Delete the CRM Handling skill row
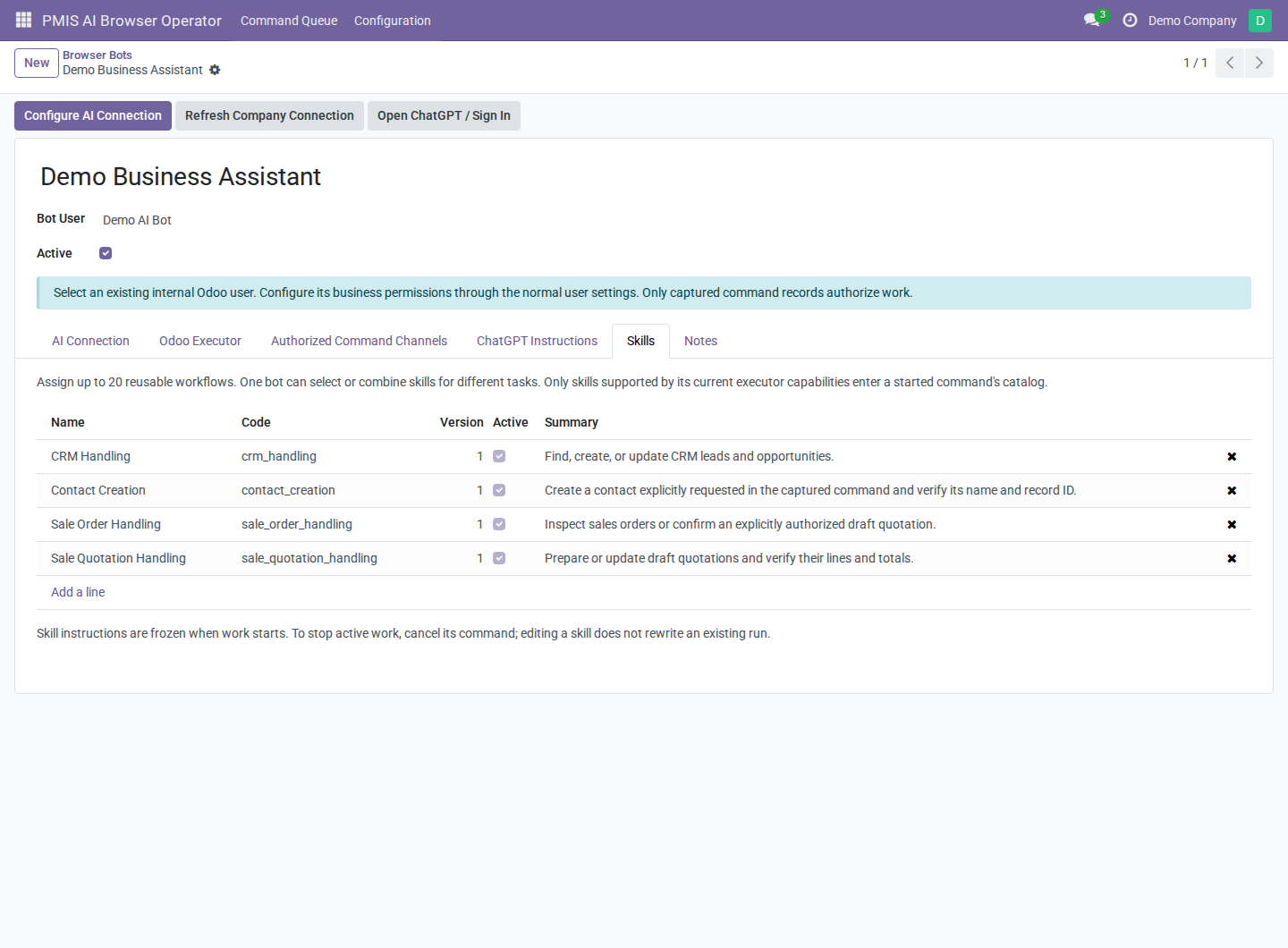1288x948 pixels. click(1232, 456)
